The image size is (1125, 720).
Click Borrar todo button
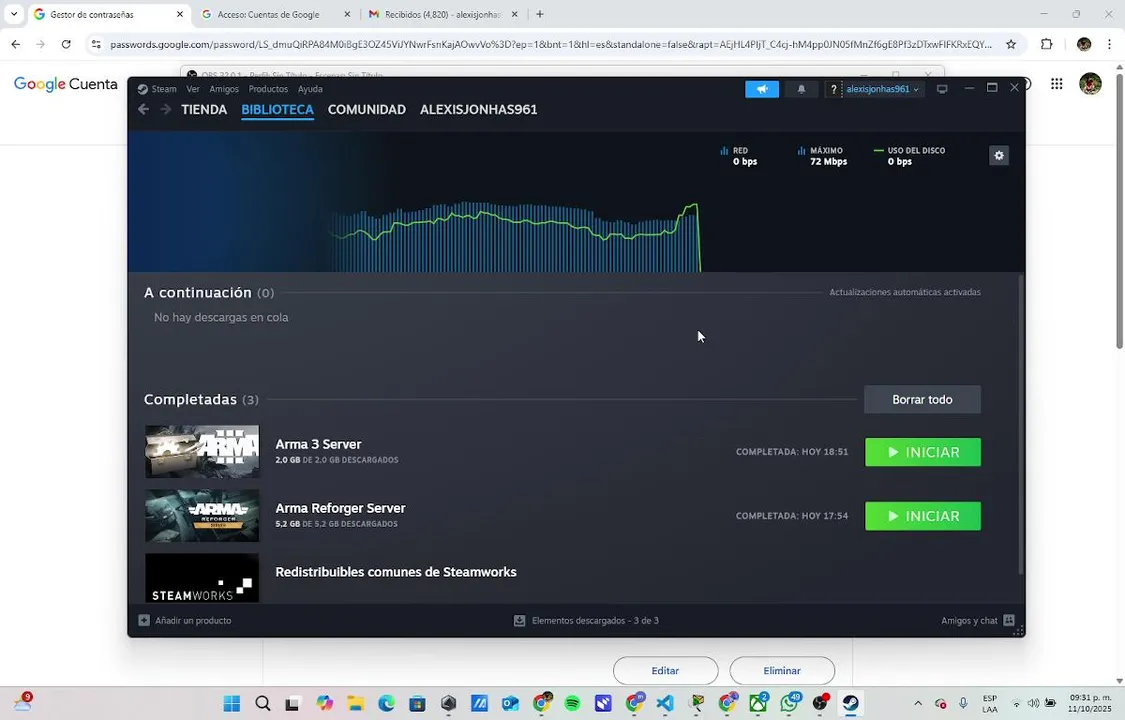[922, 399]
